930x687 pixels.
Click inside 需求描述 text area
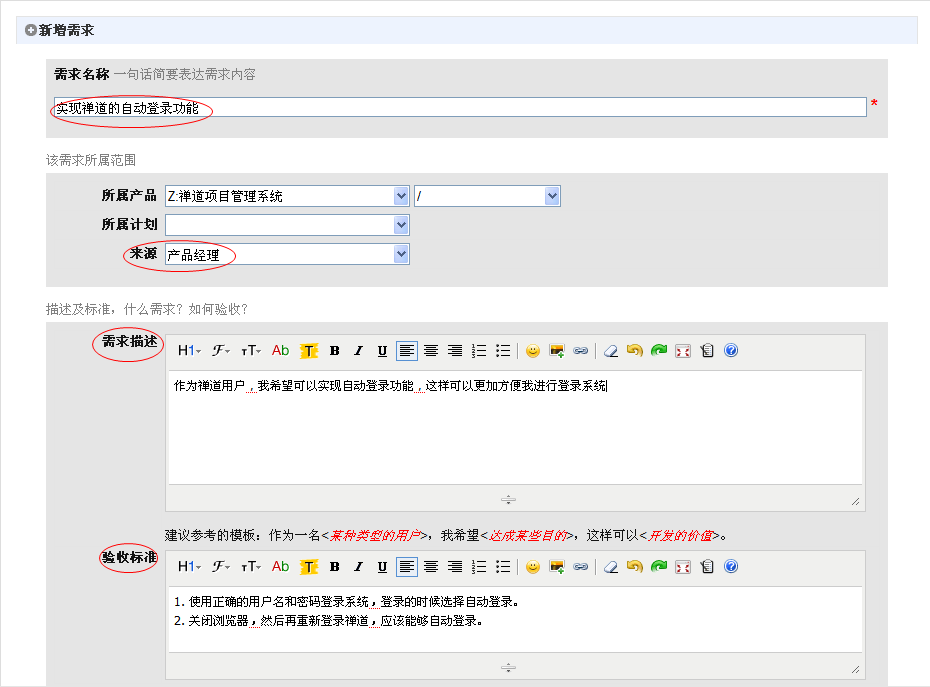click(515, 428)
